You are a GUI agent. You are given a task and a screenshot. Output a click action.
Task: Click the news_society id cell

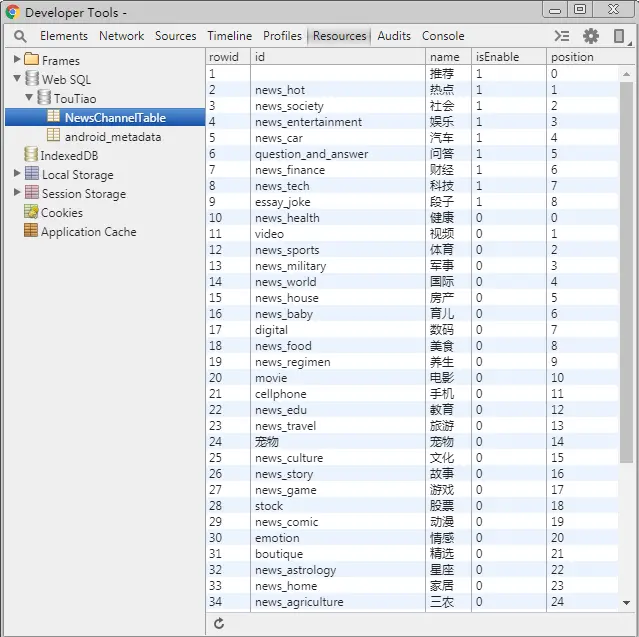click(x=338, y=106)
